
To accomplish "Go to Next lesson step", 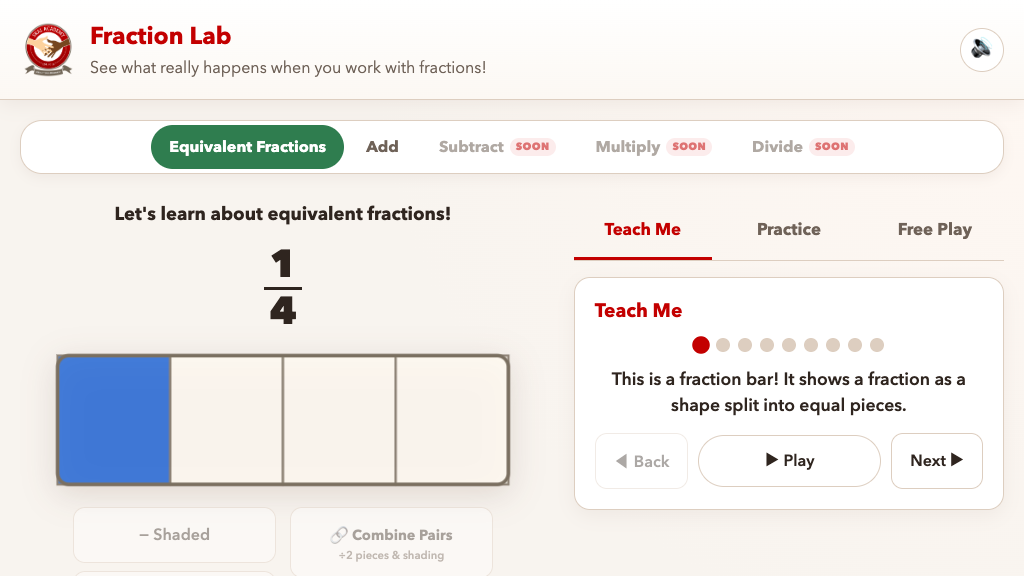I will (x=936, y=461).
